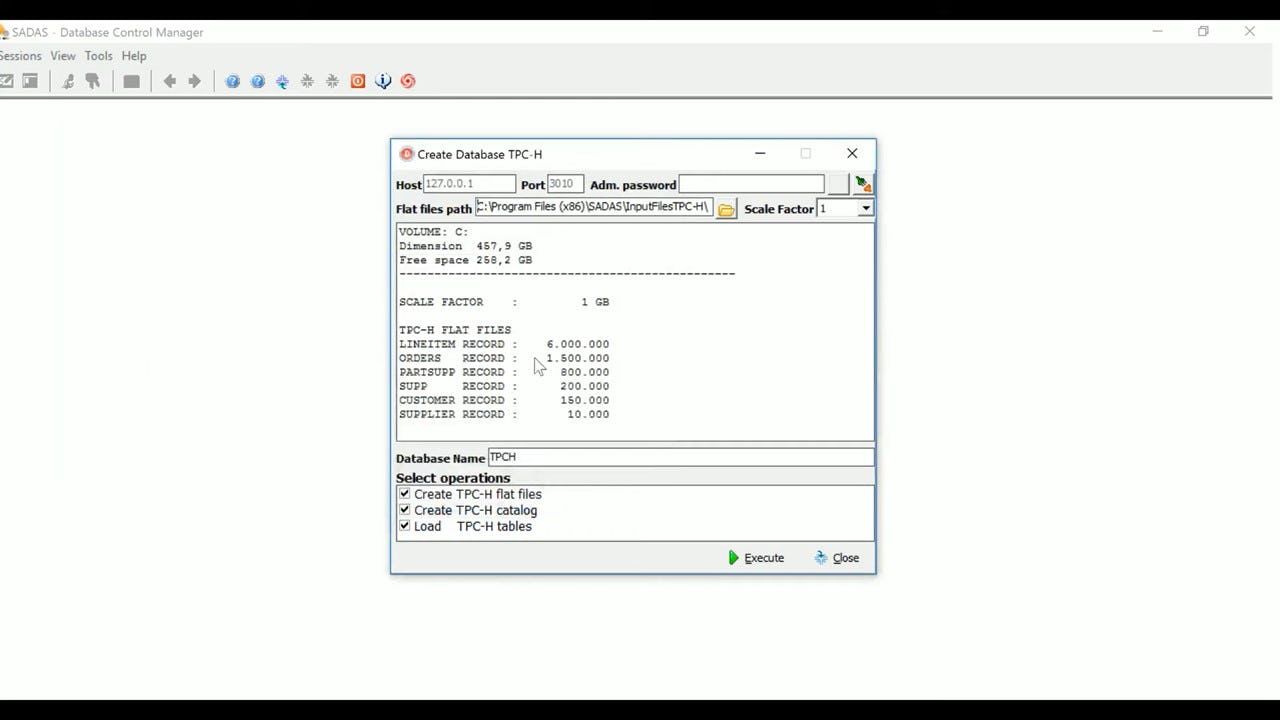Disable the Load TPC-H tables operation
Screen dimensions: 1280x720
pos(404,525)
